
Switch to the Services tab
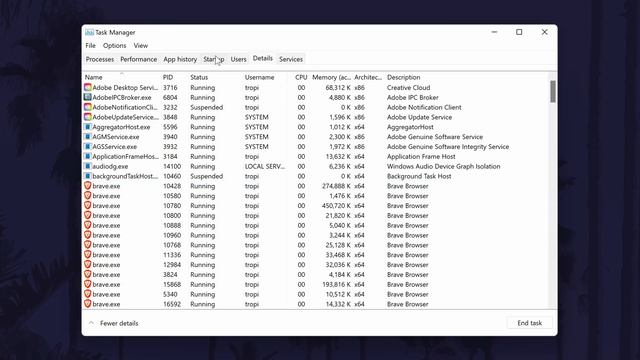tap(291, 59)
